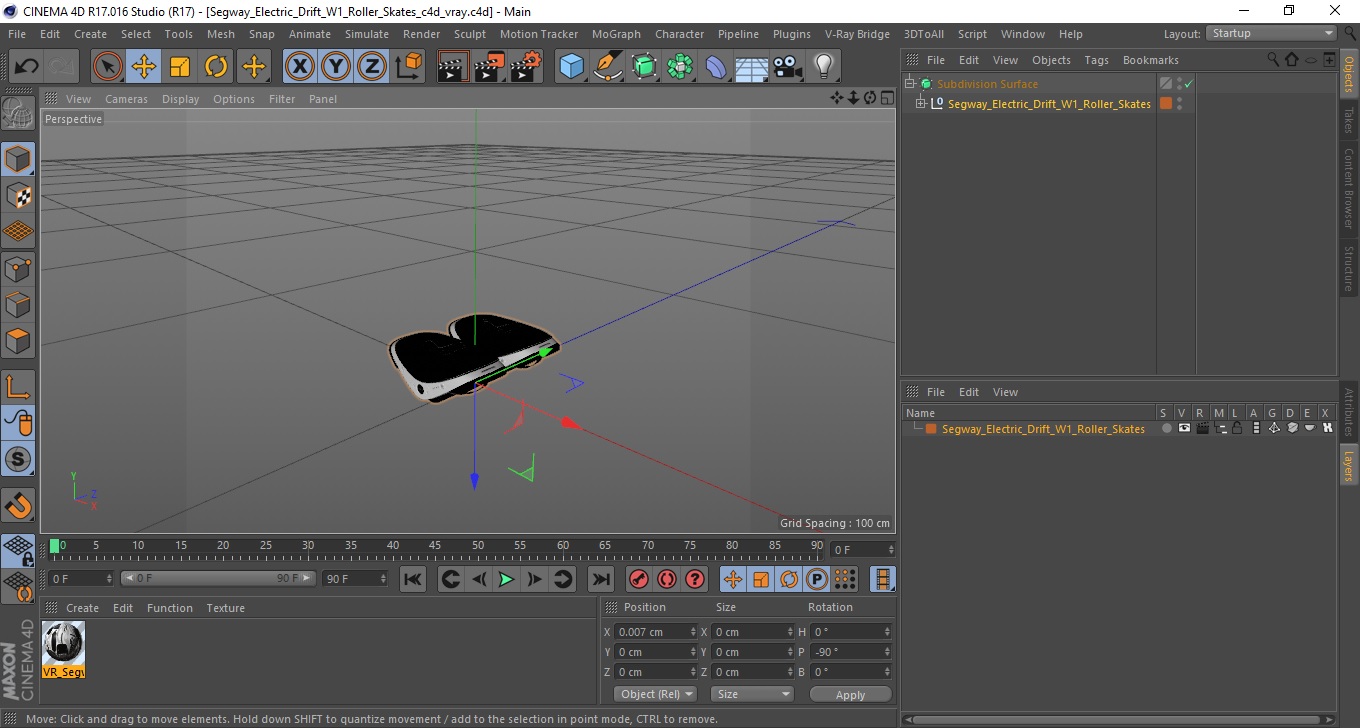Click the Coordinate System icon
Screen dimensions: 1360x728
[x=409, y=67]
